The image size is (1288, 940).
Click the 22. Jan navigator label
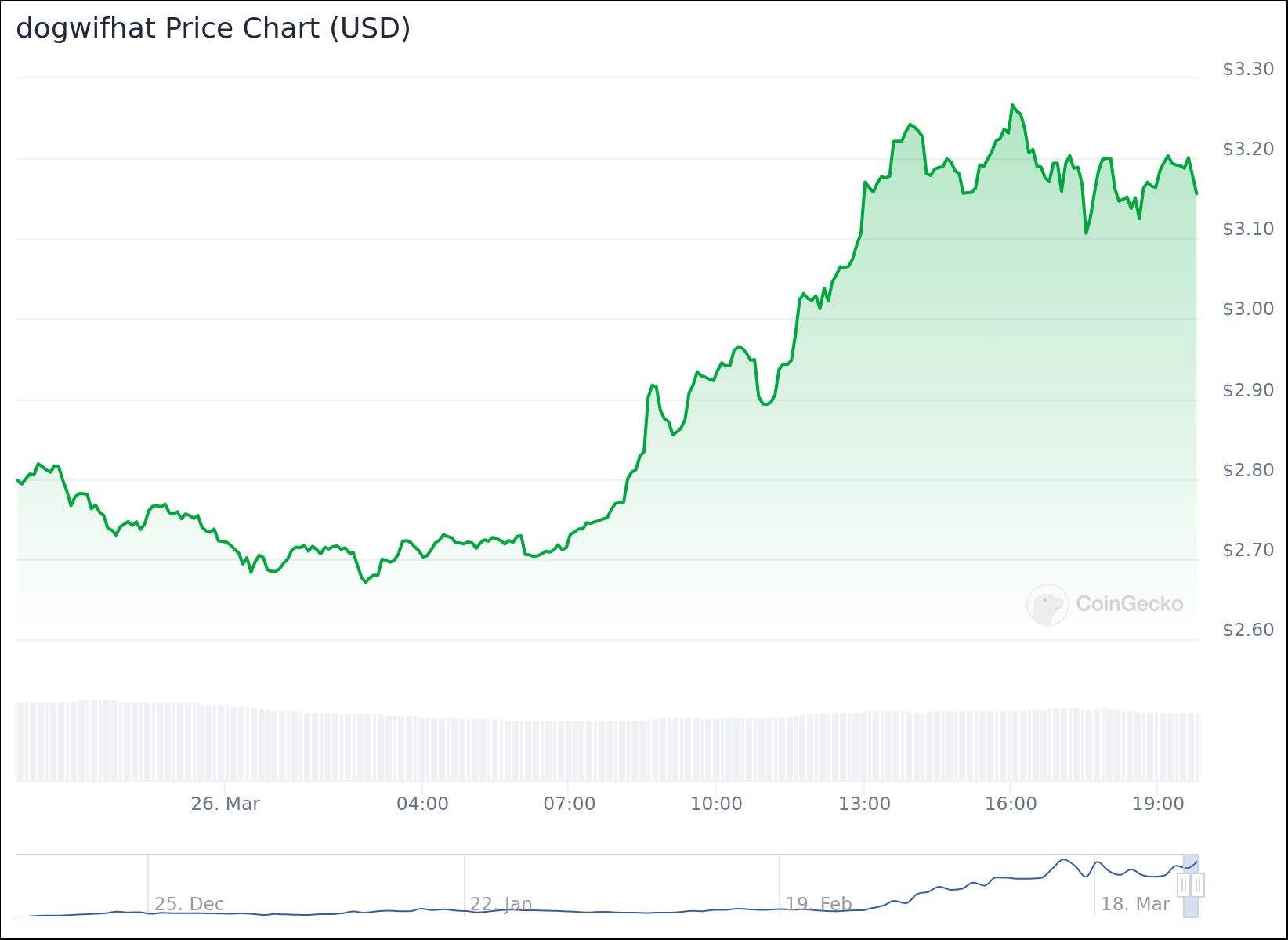[x=501, y=904]
